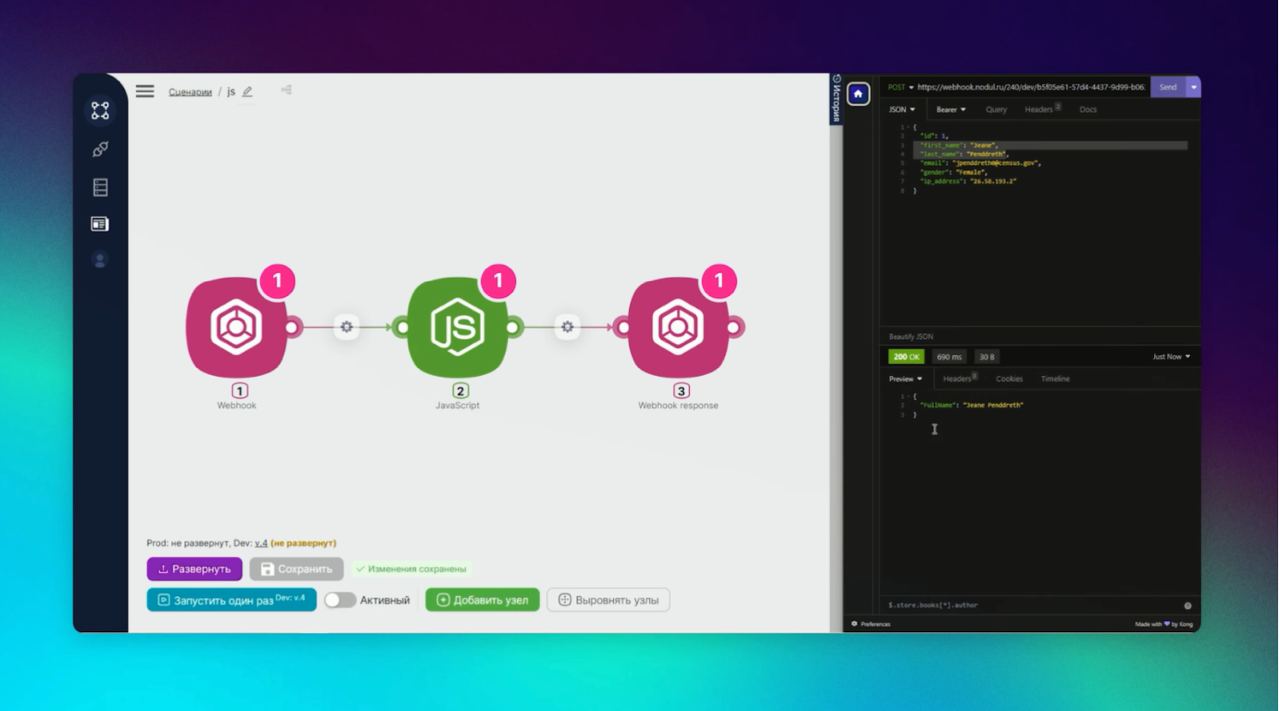This screenshot has width=1280, height=711.
Task: Click the JavaScript label under node 2
Action: (x=458, y=405)
